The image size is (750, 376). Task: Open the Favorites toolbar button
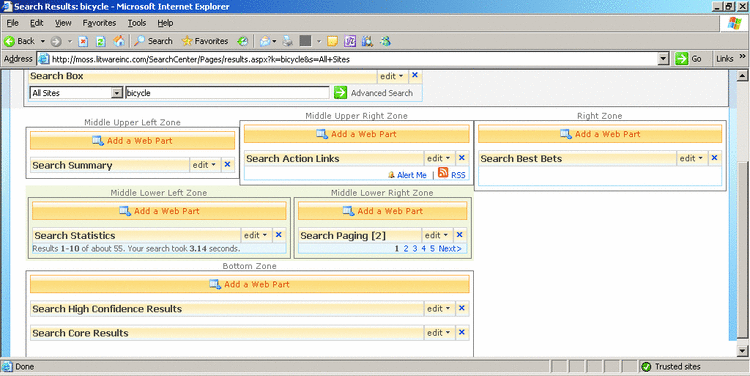[205, 42]
